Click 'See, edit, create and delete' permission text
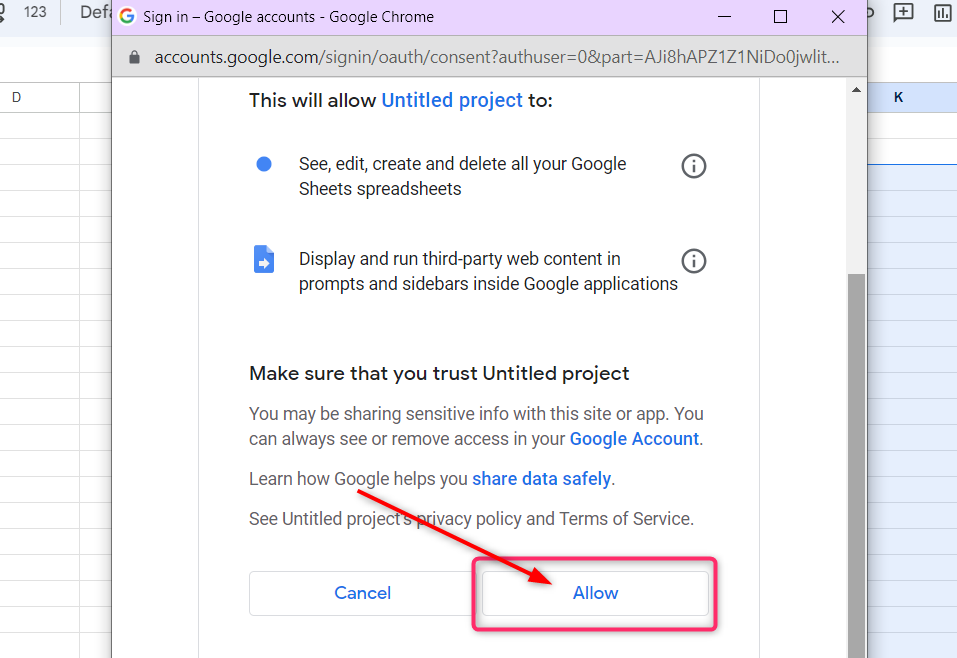Screen dimensions: 957x658 462,176
